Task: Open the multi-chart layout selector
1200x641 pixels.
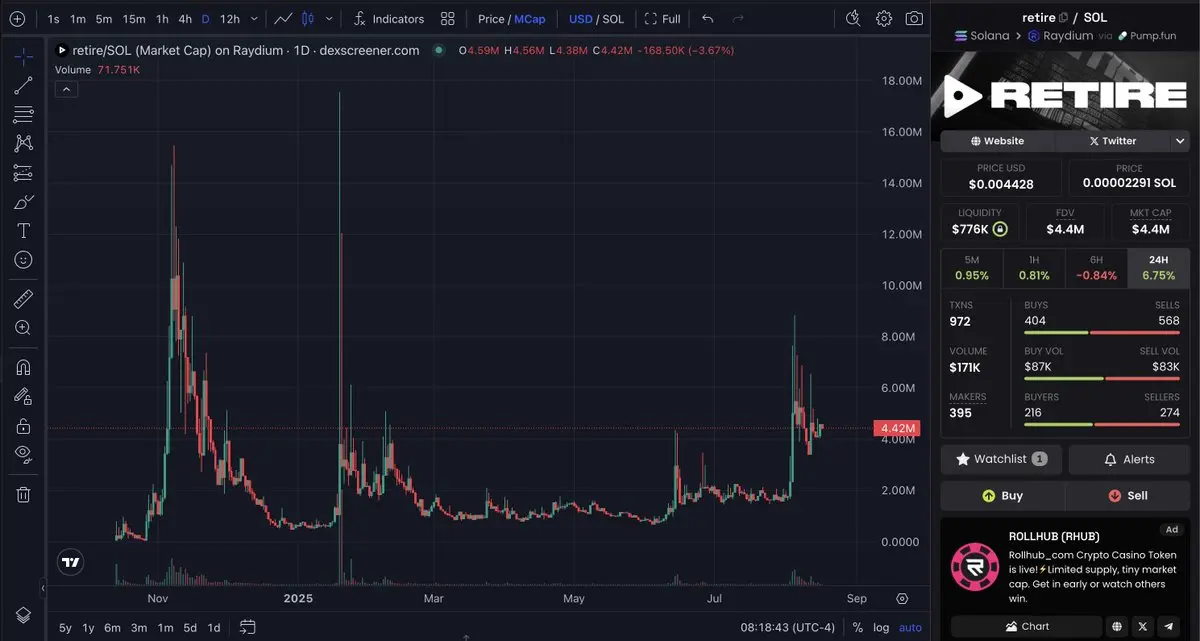Action: click(x=447, y=19)
